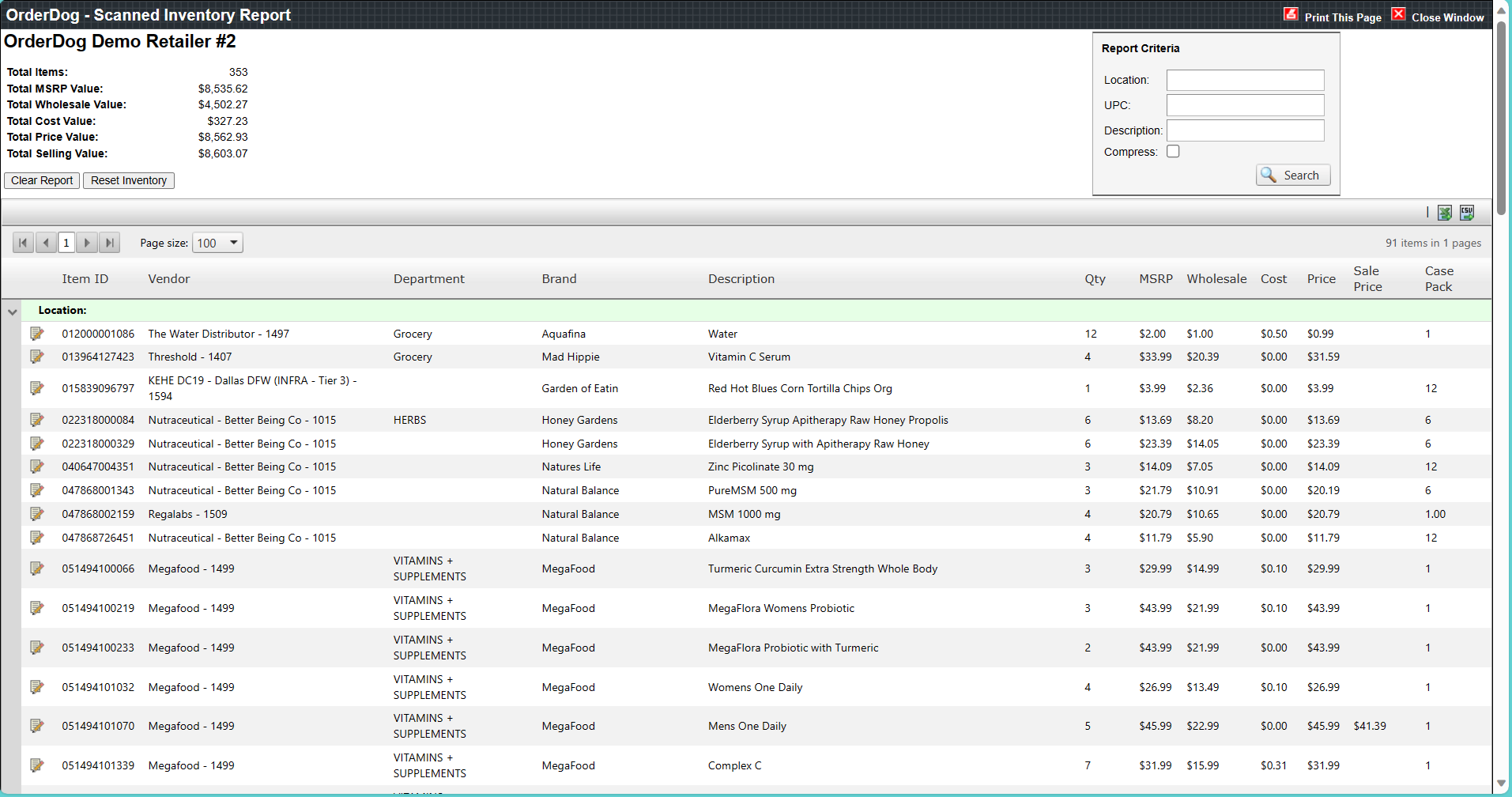Screen dimensions: 1512x797
Task: Edit row for MegaFlora Probiotic with Turmeric
Action: [37, 648]
